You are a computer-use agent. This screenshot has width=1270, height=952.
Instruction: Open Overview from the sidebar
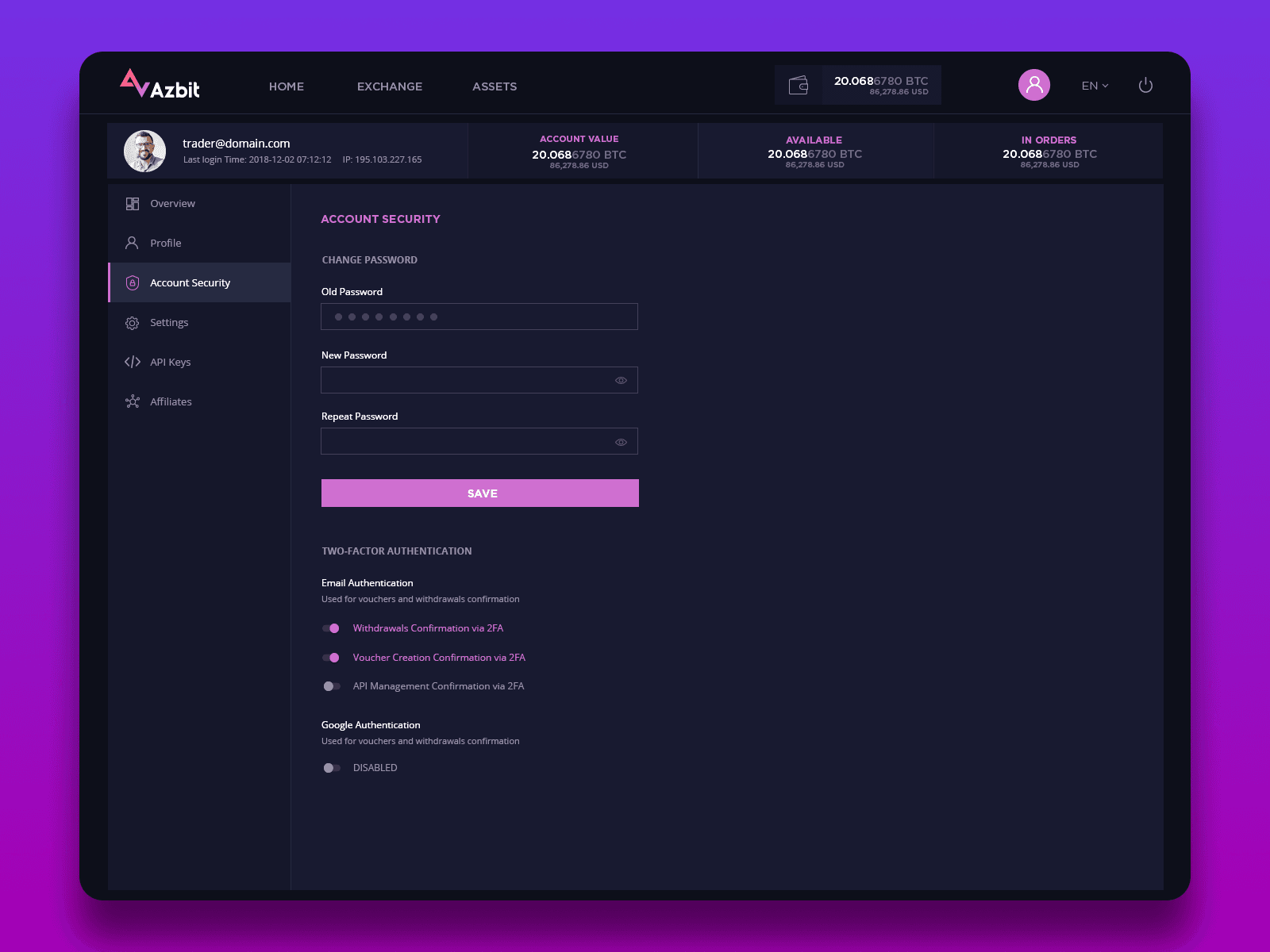(172, 204)
